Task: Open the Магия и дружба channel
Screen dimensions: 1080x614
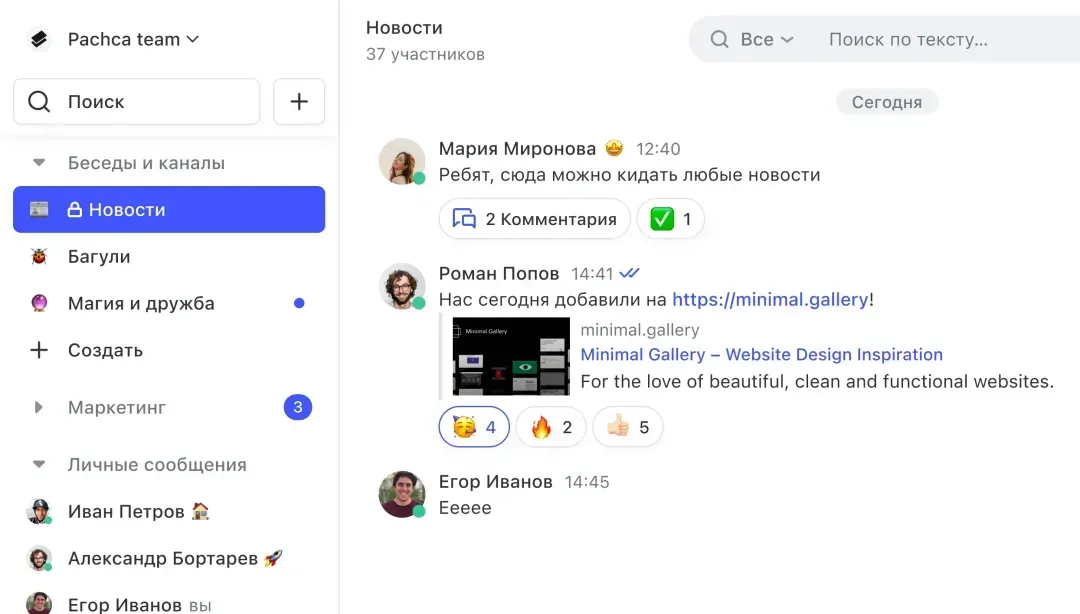Action: (141, 304)
